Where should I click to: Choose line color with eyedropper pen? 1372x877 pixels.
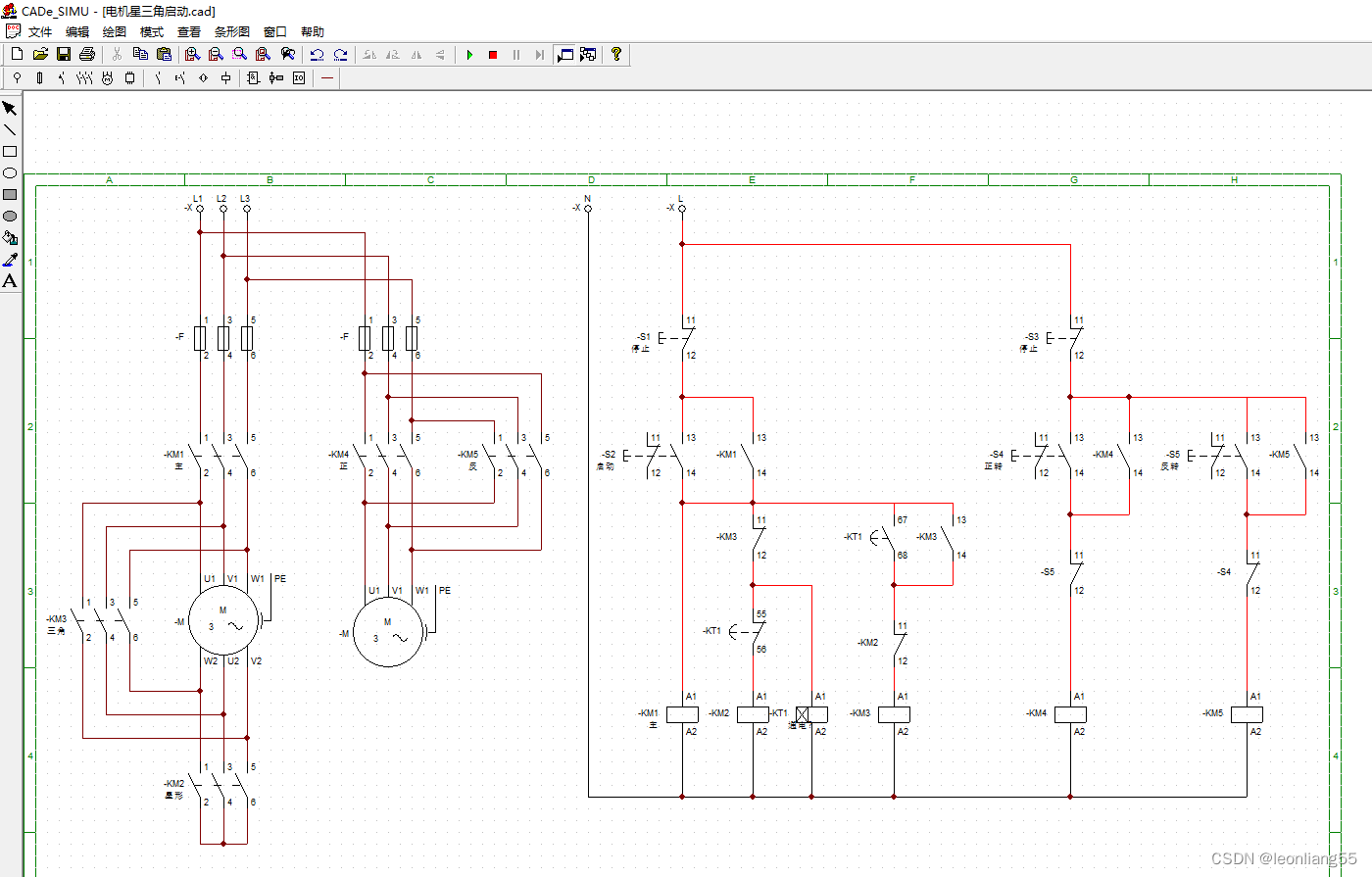[x=10, y=259]
